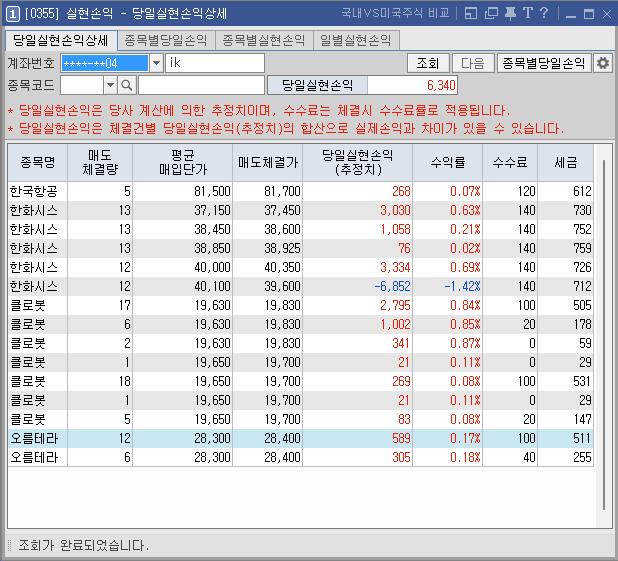Open the help question mark icon
This screenshot has height=561, width=618.
[544, 13]
